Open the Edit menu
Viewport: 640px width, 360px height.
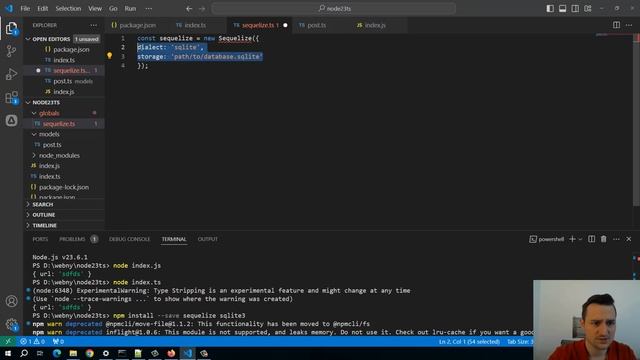tap(42, 9)
